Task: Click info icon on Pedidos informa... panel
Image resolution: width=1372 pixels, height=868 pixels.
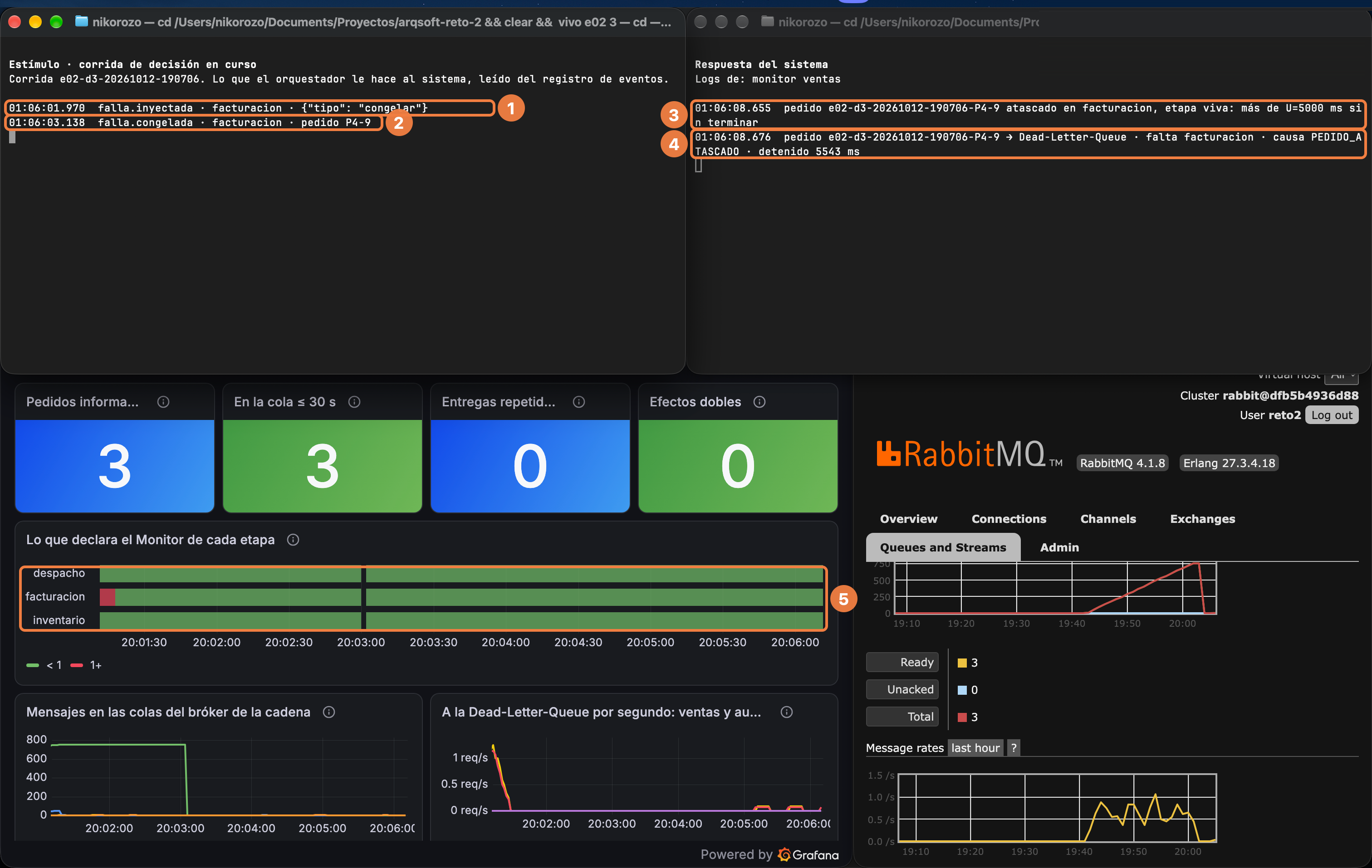Action: click(163, 402)
